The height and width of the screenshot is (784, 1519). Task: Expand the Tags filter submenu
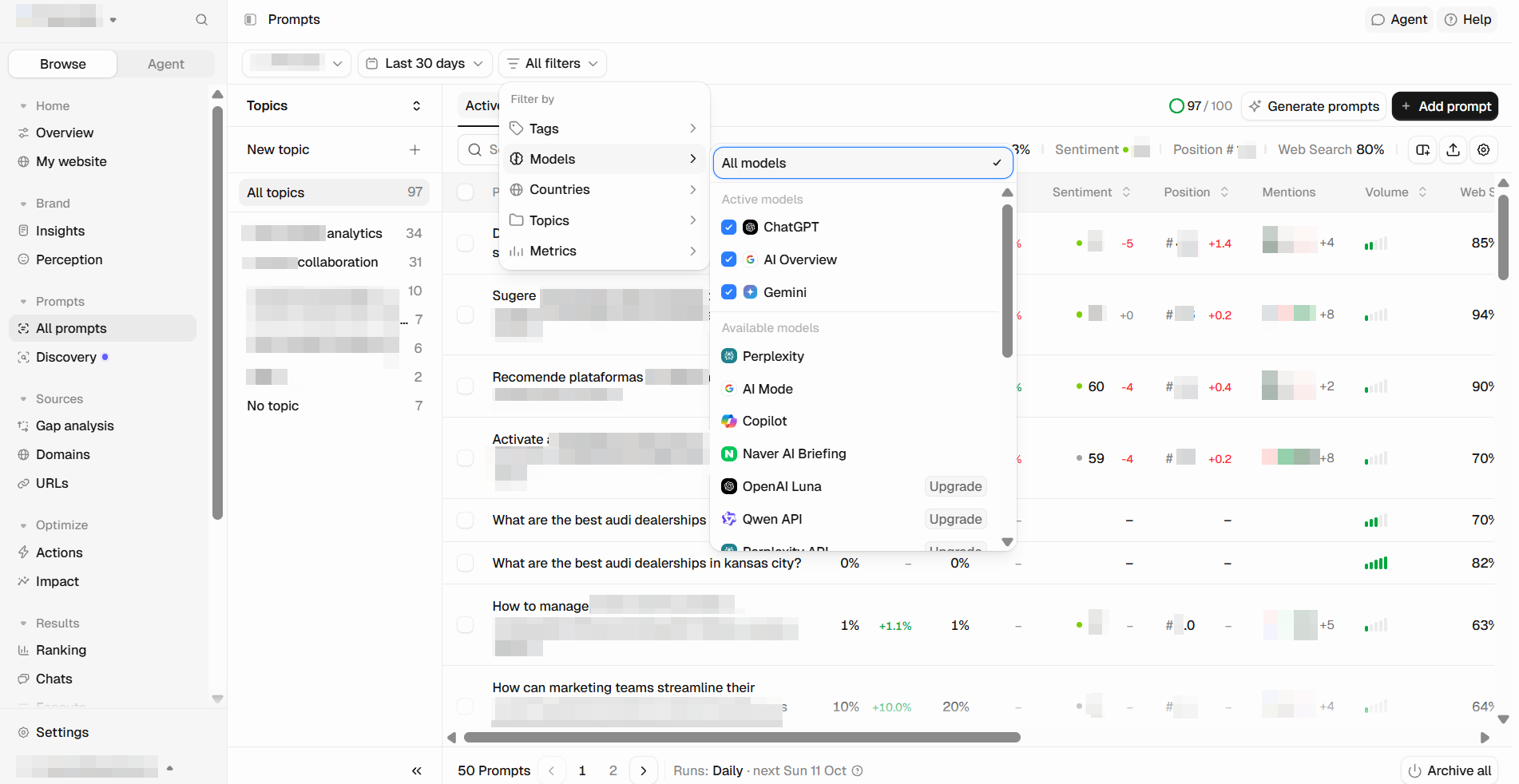pyautogui.click(x=604, y=129)
